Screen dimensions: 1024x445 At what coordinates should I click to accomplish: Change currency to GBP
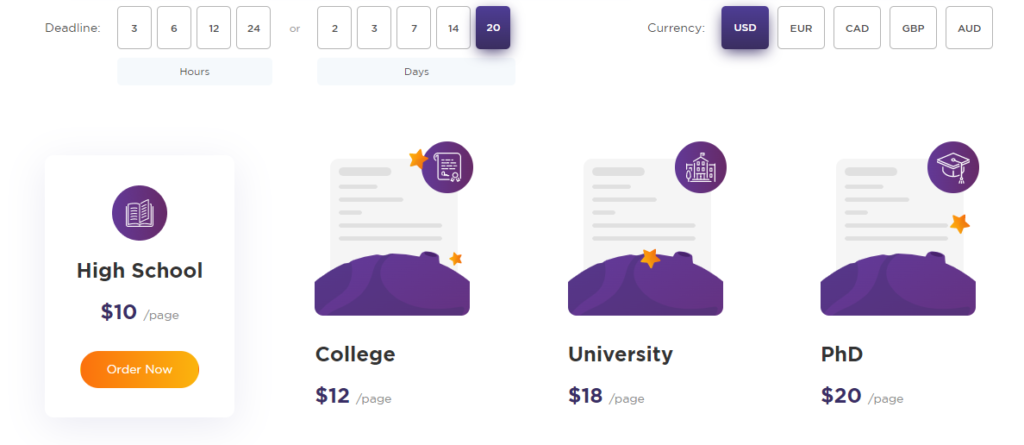[x=913, y=28]
